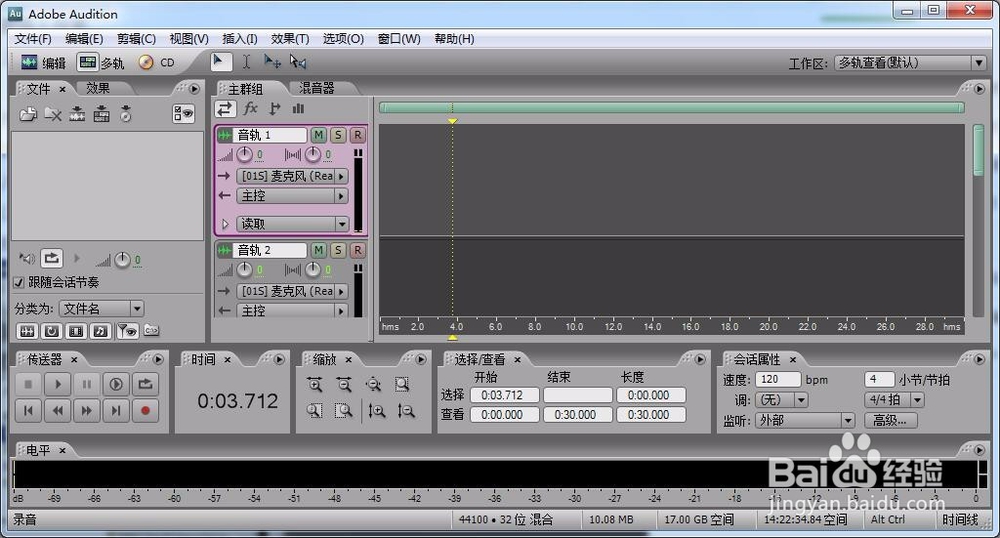The image size is (1000, 538).
Task: Show the EQ track view
Action: 298,109
